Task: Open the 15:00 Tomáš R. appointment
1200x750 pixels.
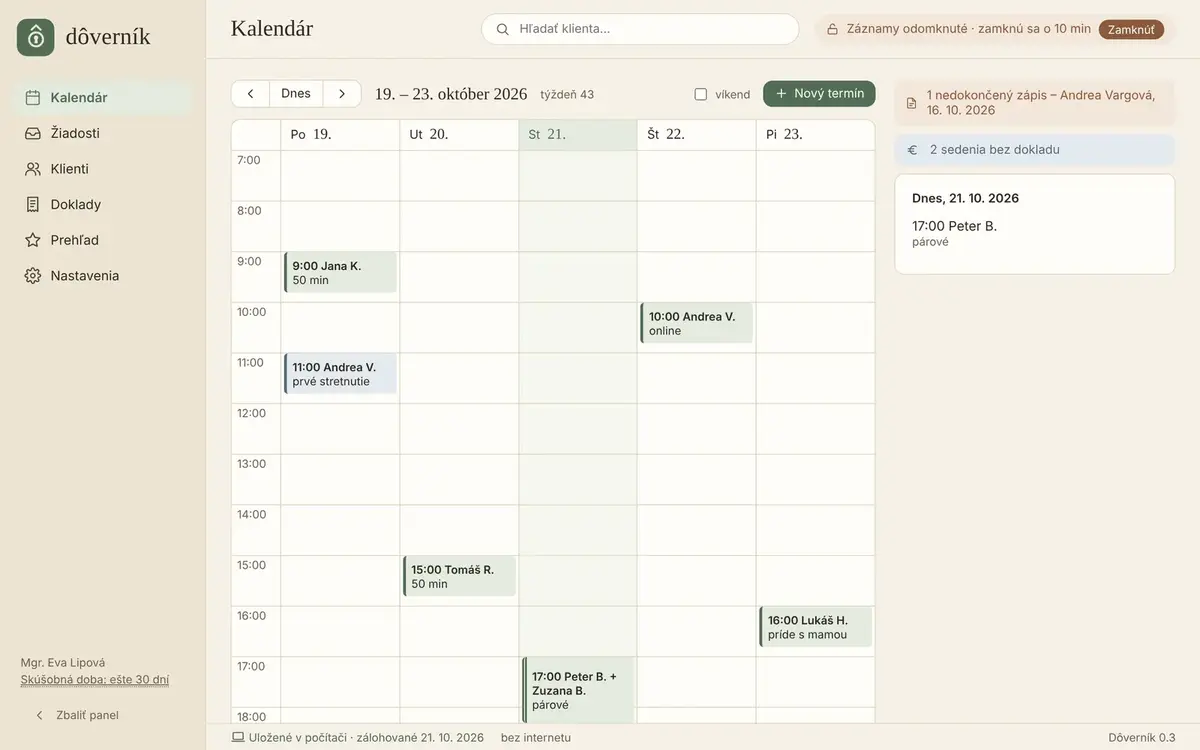Action: coord(459,577)
